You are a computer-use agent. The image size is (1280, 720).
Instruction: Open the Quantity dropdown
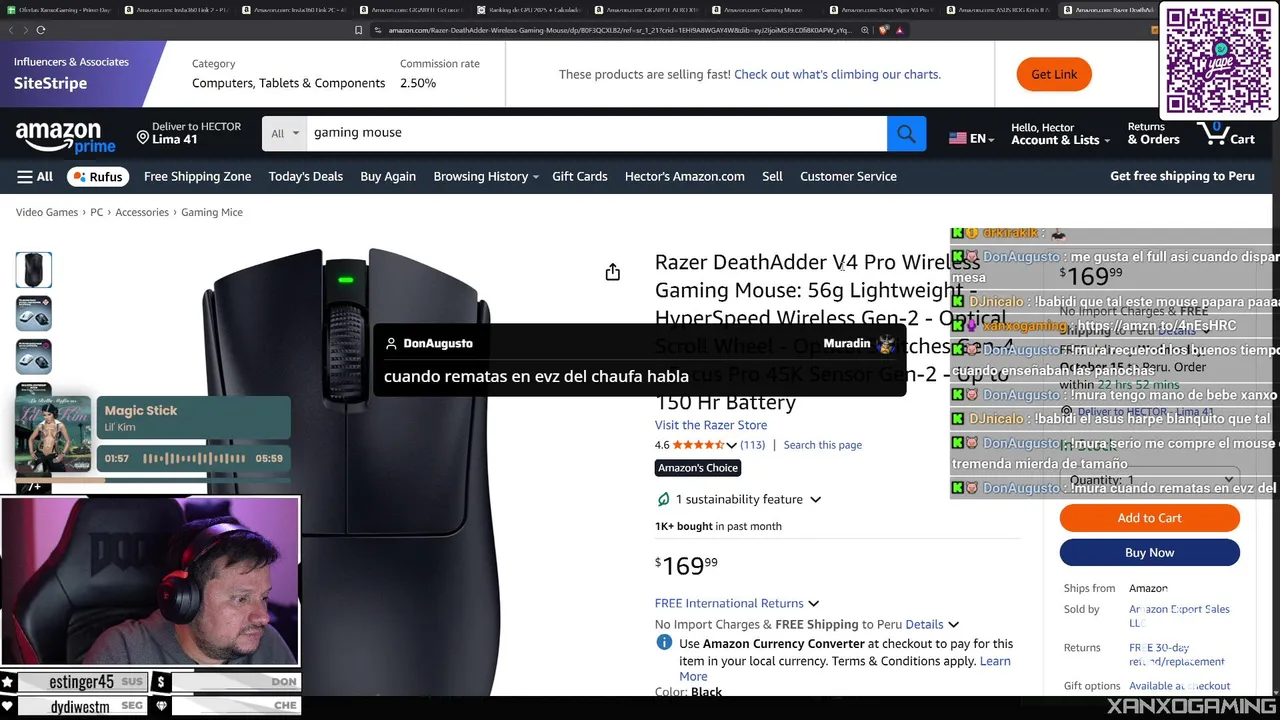tap(1149, 480)
